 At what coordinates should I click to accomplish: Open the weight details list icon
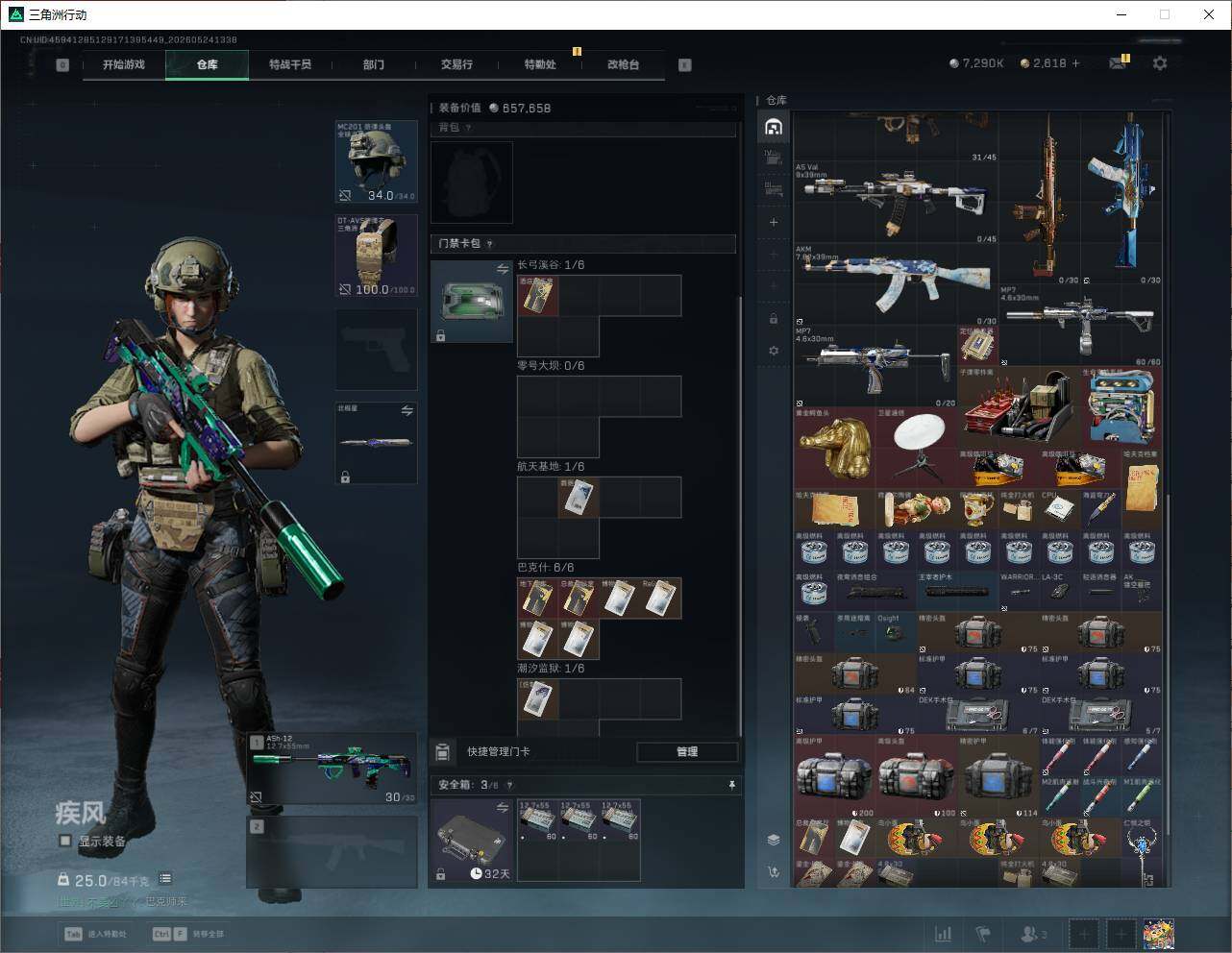(x=165, y=878)
